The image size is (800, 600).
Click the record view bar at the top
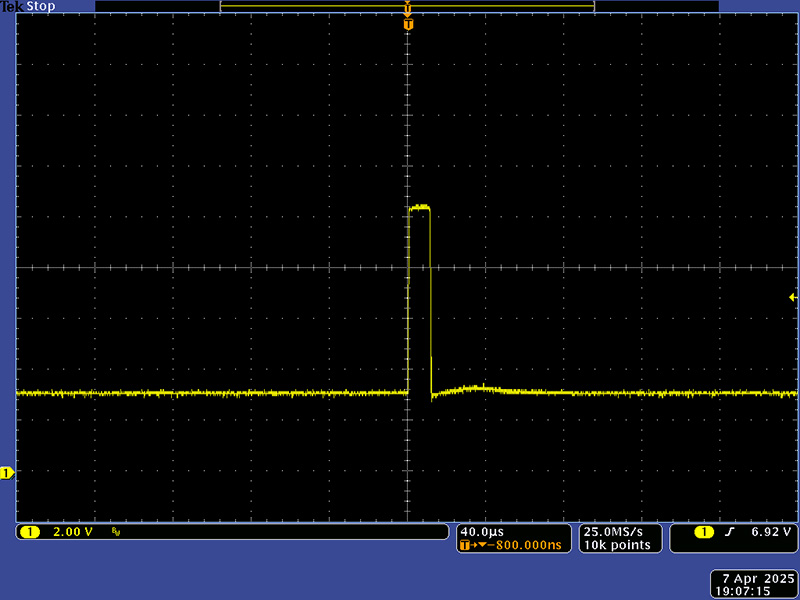click(x=407, y=6)
